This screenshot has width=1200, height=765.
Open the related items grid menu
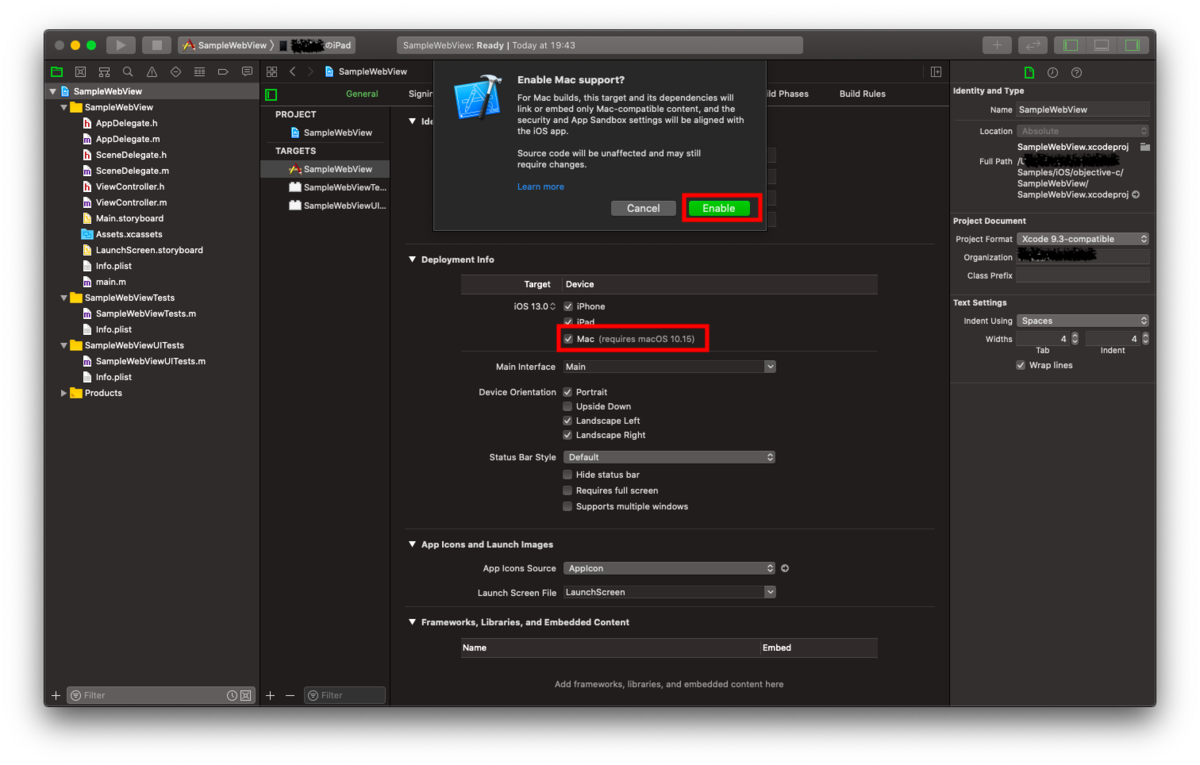(271, 72)
